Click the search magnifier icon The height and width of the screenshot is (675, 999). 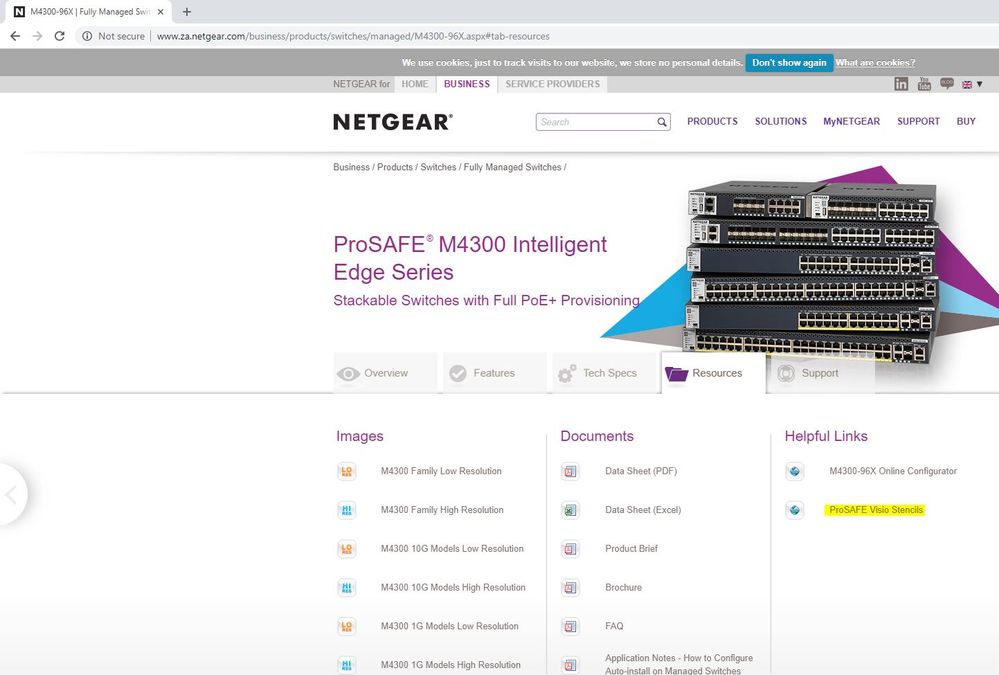[x=662, y=122]
